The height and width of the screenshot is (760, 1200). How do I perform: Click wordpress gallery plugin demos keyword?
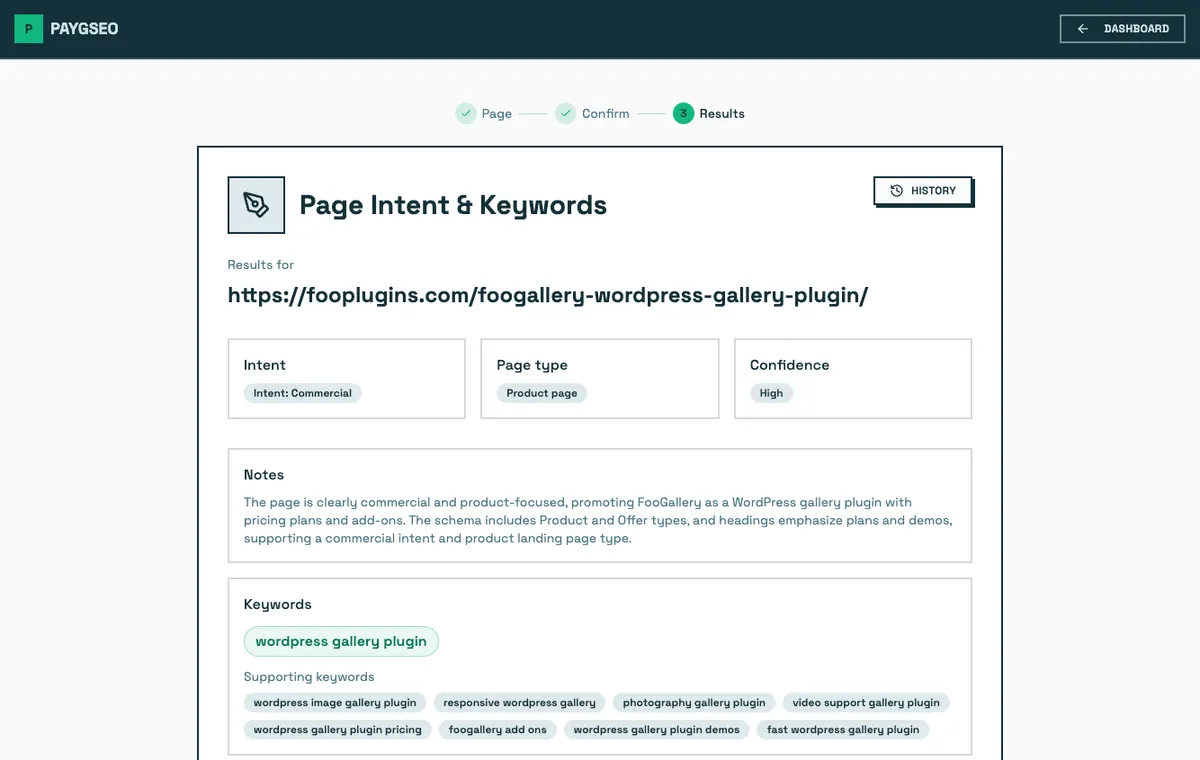(657, 729)
